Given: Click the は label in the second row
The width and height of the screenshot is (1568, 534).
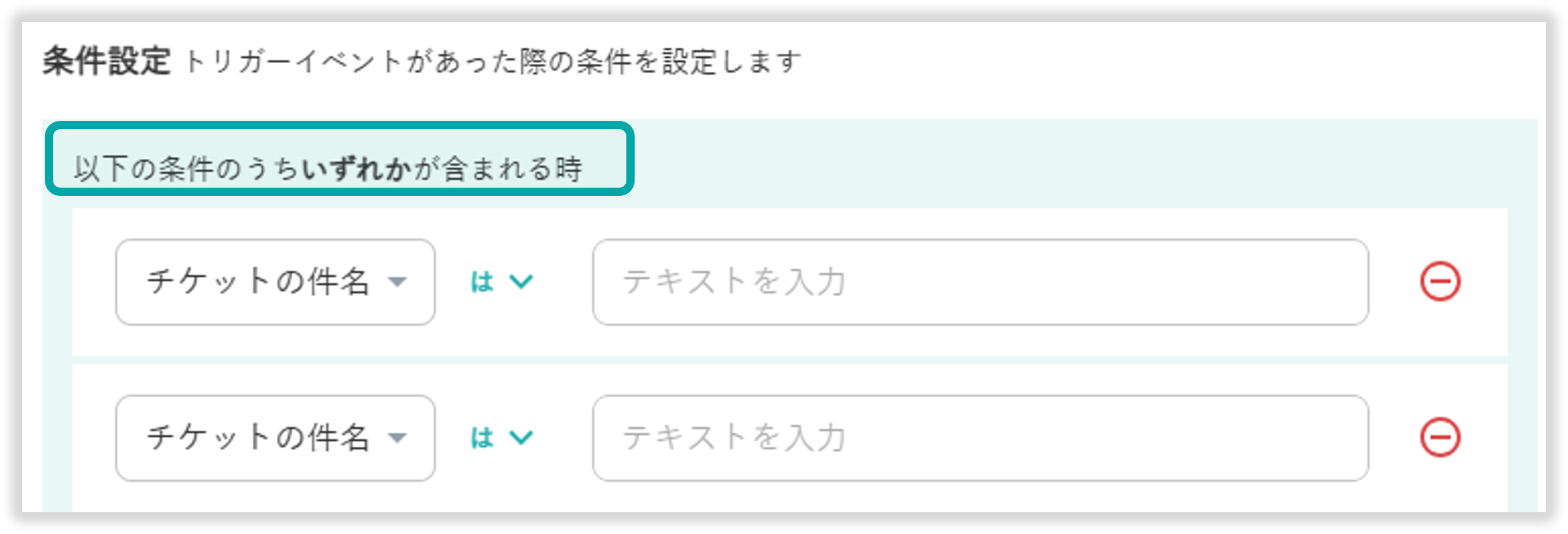Looking at the screenshot, I should pyautogui.click(x=482, y=437).
